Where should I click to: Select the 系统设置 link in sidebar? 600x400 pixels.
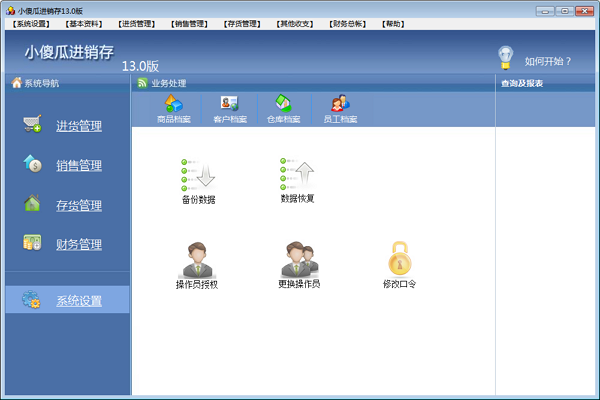click(79, 301)
